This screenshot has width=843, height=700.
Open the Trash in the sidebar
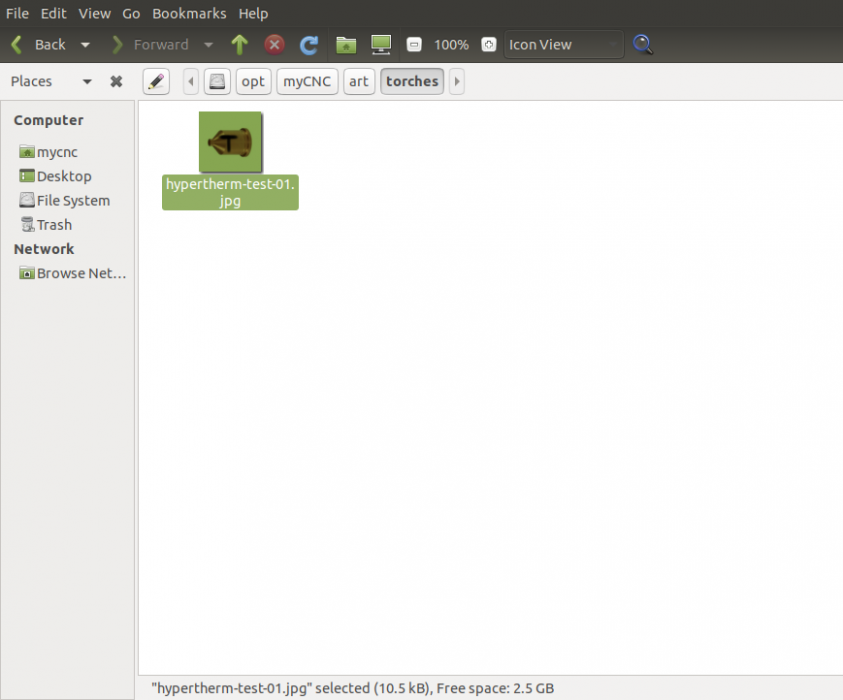coord(54,224)
